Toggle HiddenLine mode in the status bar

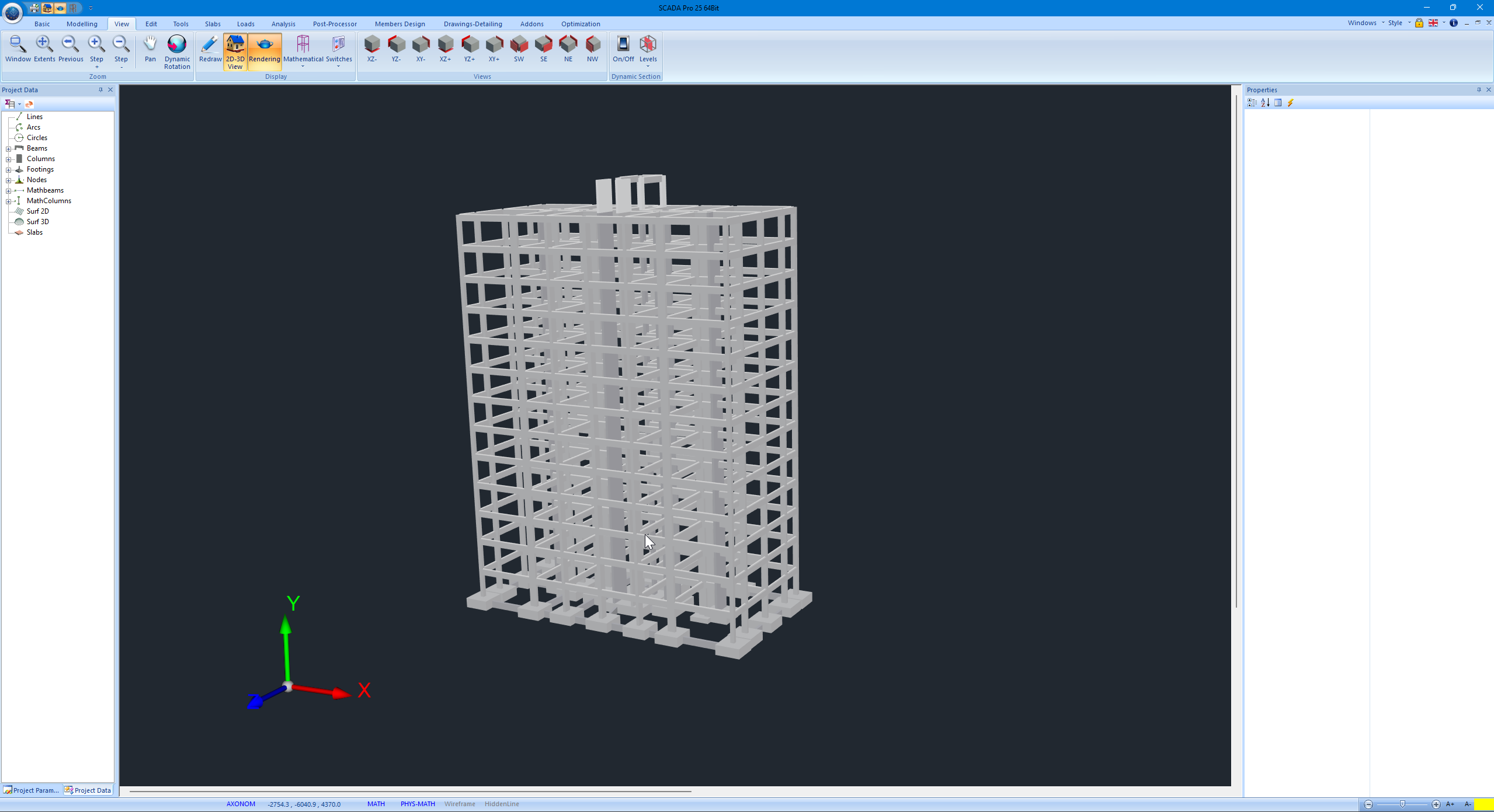coord(501,804)
